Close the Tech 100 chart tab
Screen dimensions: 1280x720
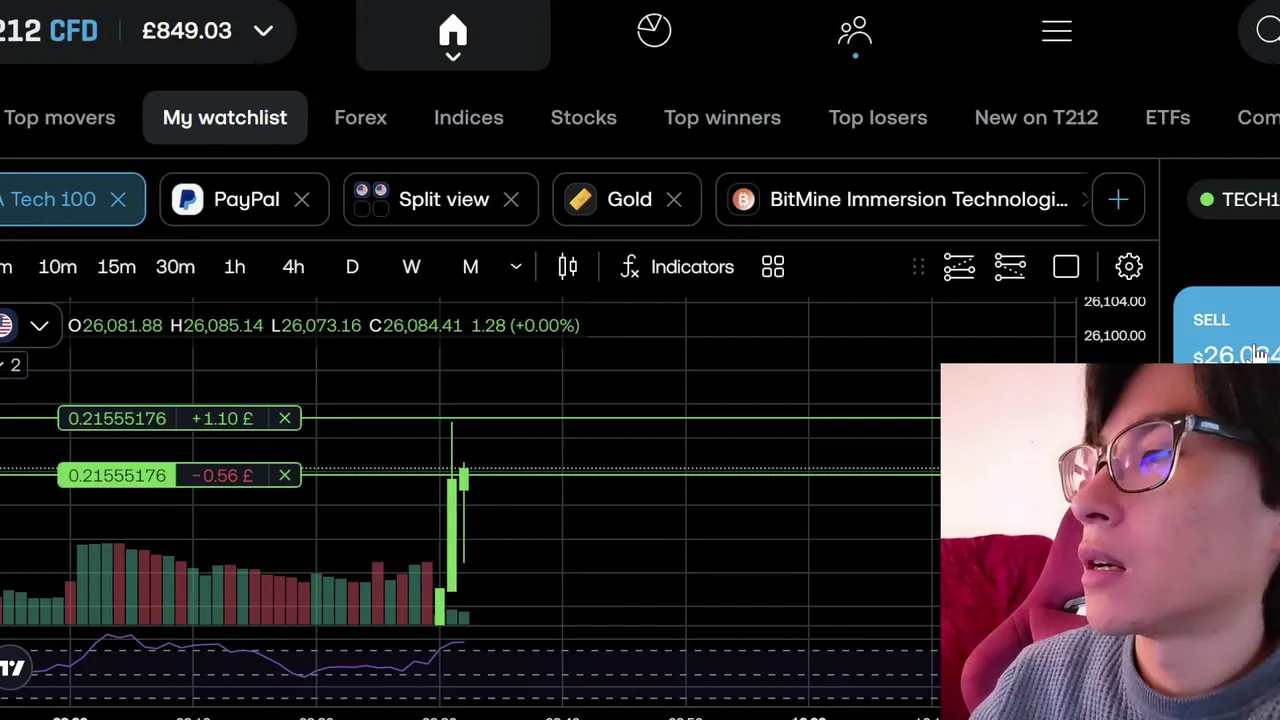(x=118, y=199)
